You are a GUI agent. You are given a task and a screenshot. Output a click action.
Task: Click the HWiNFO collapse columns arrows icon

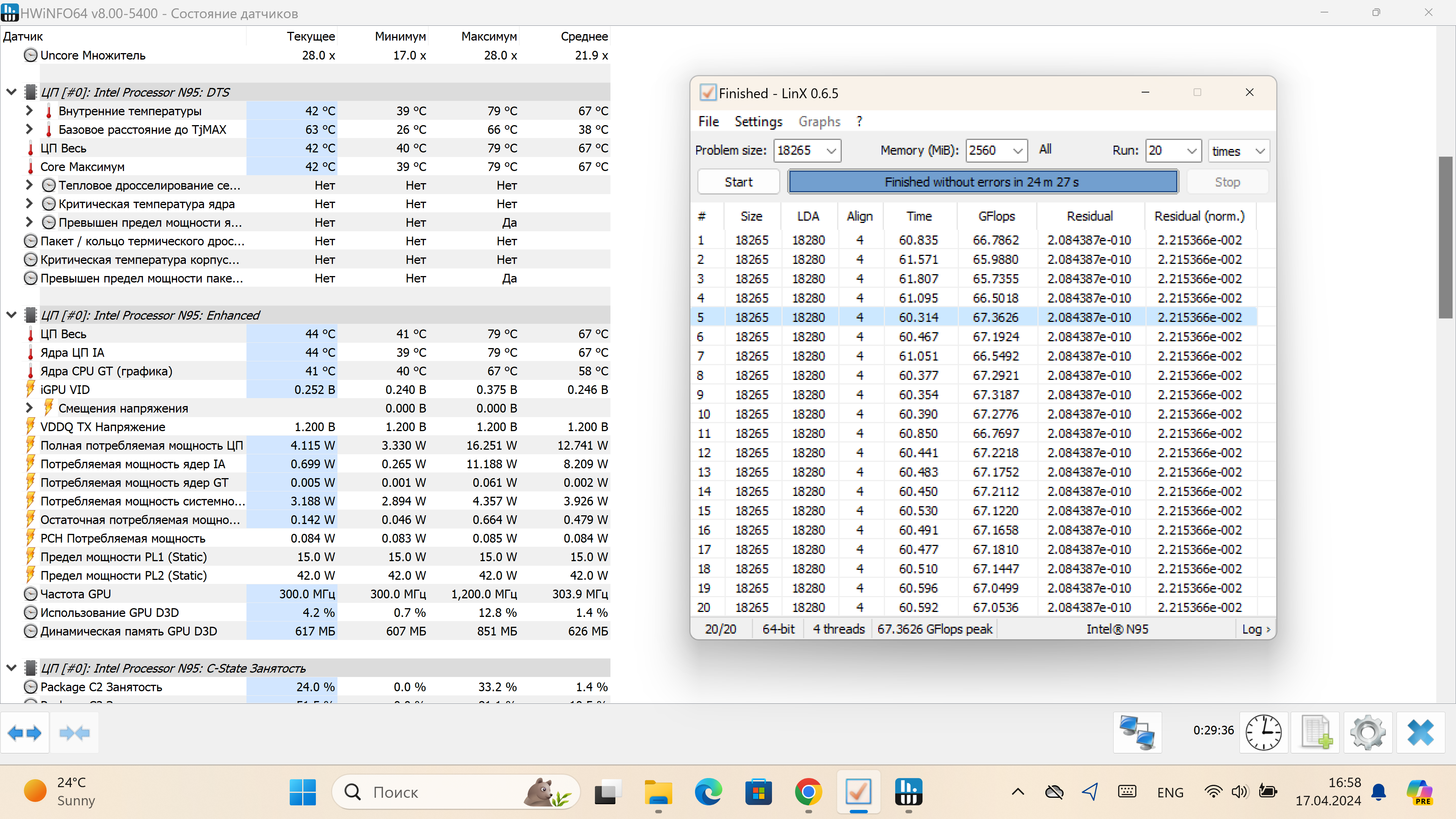coord(74,733)
